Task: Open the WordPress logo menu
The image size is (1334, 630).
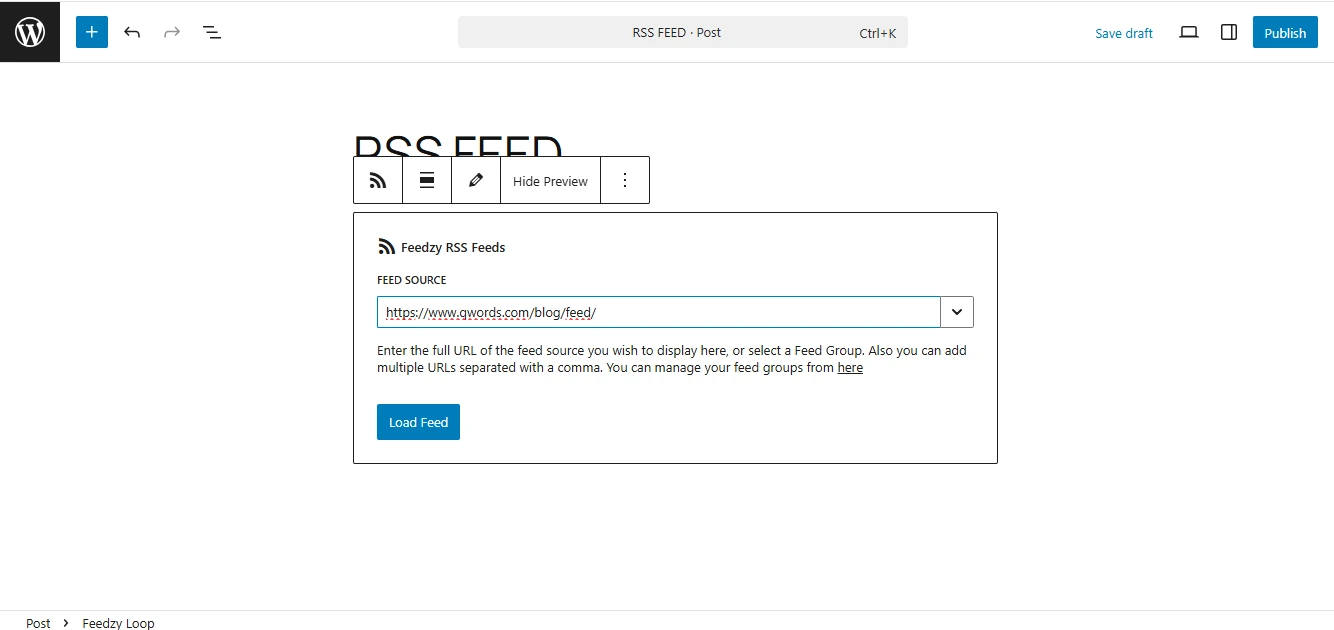Action: 30,32
